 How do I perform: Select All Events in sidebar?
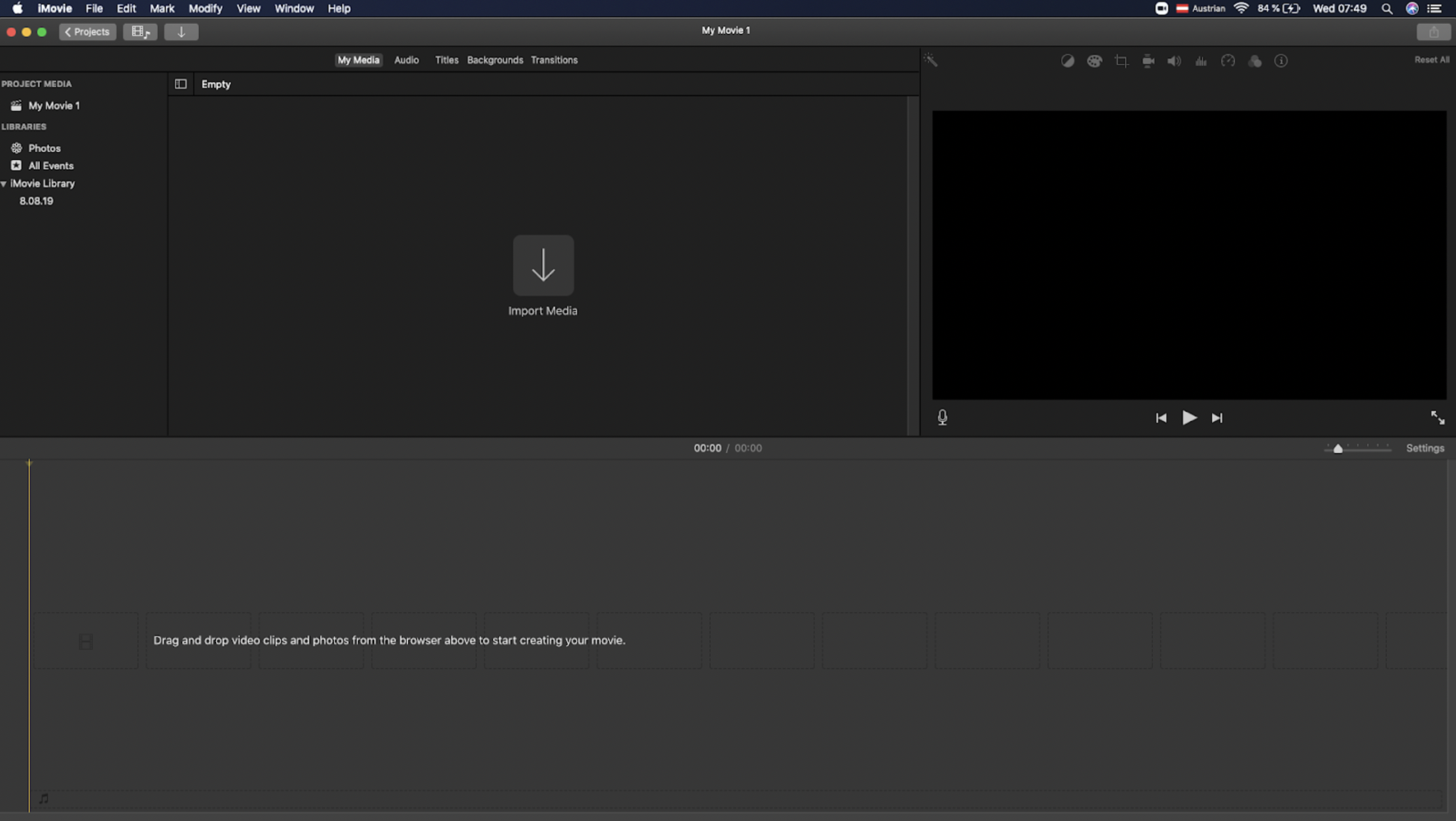click(x=50, y=166)
